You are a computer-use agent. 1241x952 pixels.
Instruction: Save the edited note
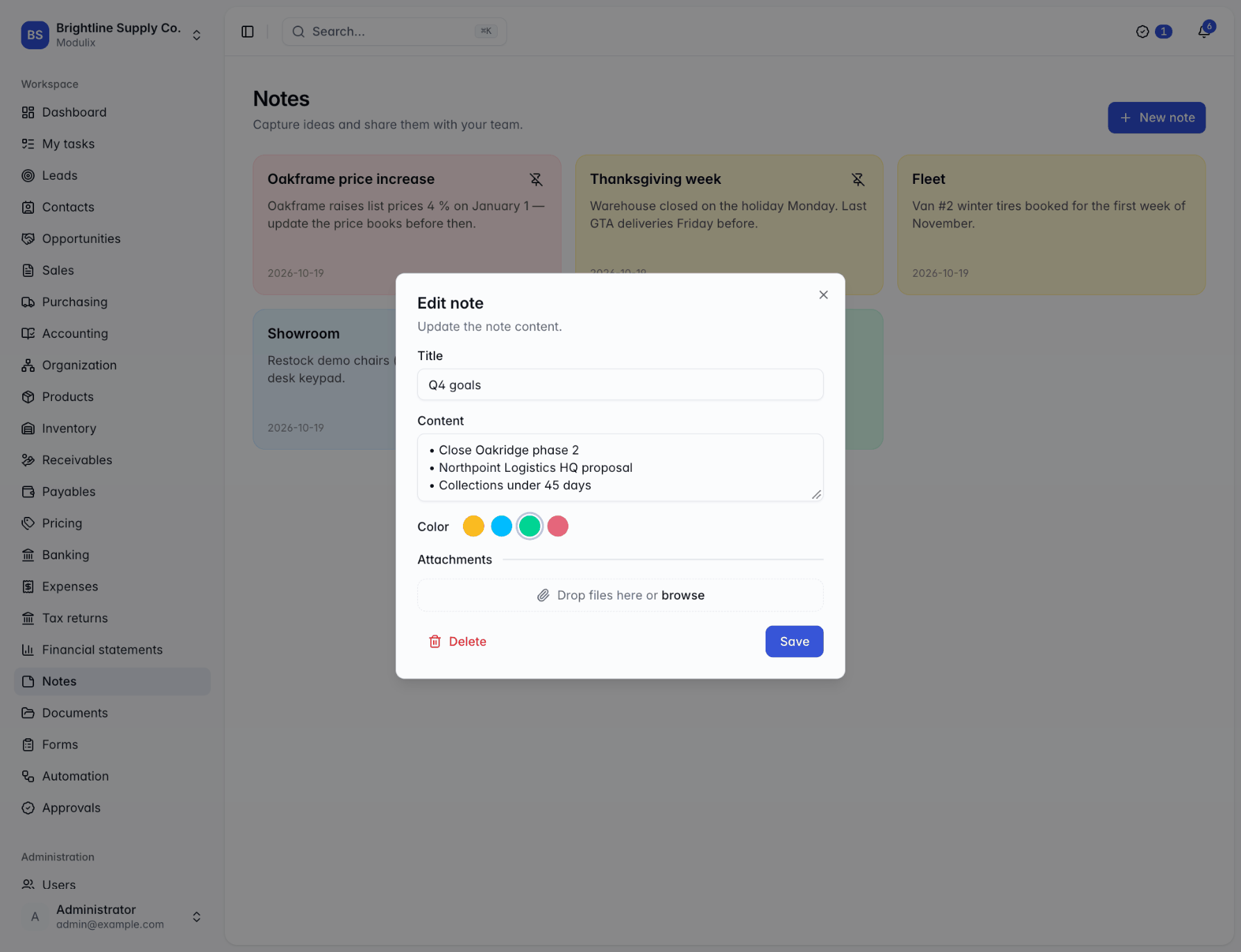point(794,641)
